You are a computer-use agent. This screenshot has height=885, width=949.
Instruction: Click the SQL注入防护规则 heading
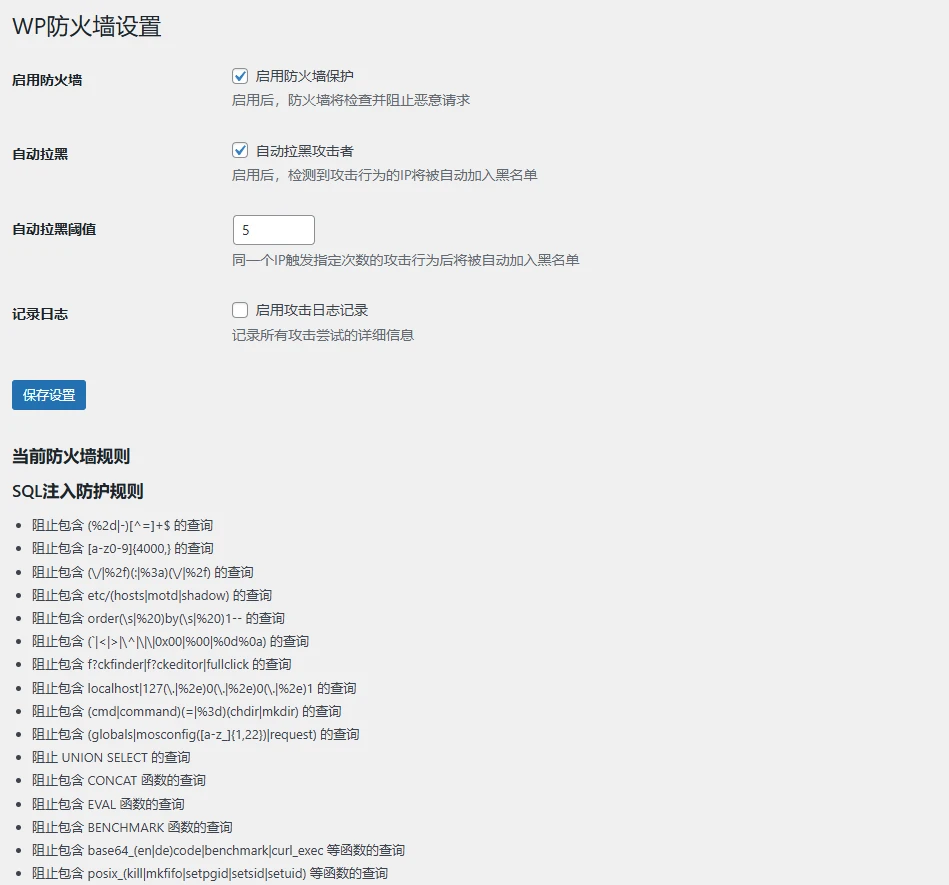tap(78, 492)
